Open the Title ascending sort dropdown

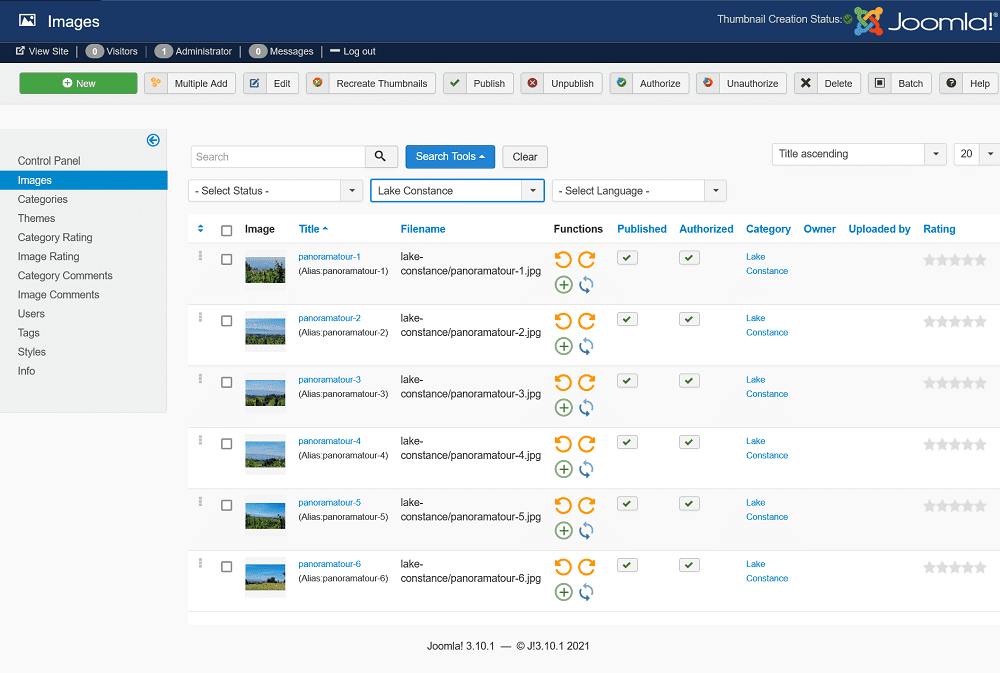pyautogui.click(x=859, y=154)
